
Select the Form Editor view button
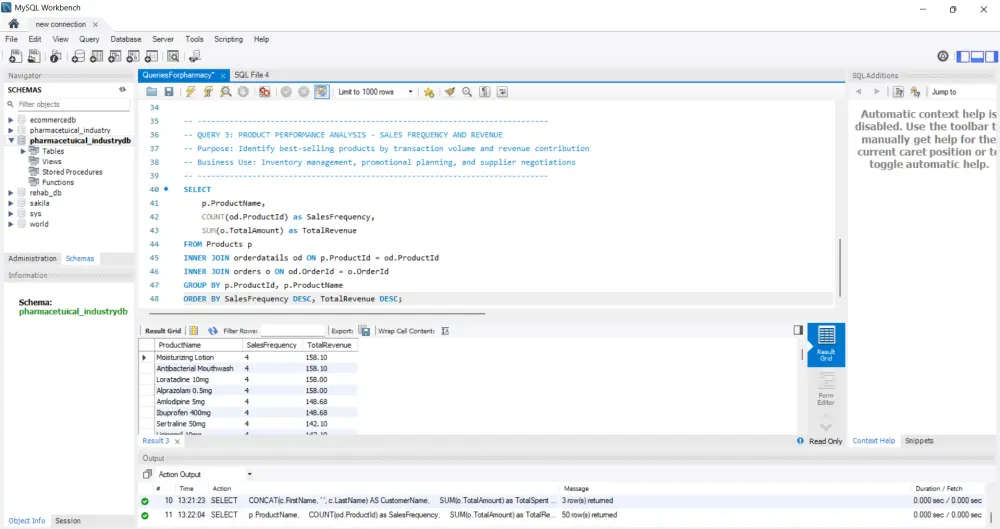tap(826, 390)
